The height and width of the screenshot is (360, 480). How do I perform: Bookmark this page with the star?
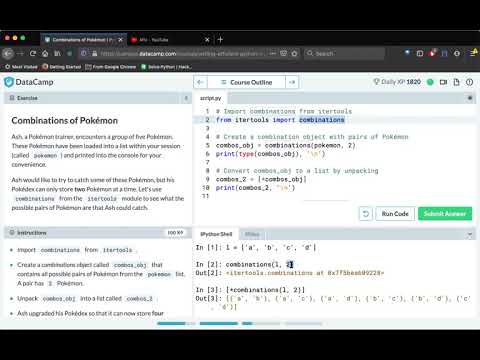294,53
